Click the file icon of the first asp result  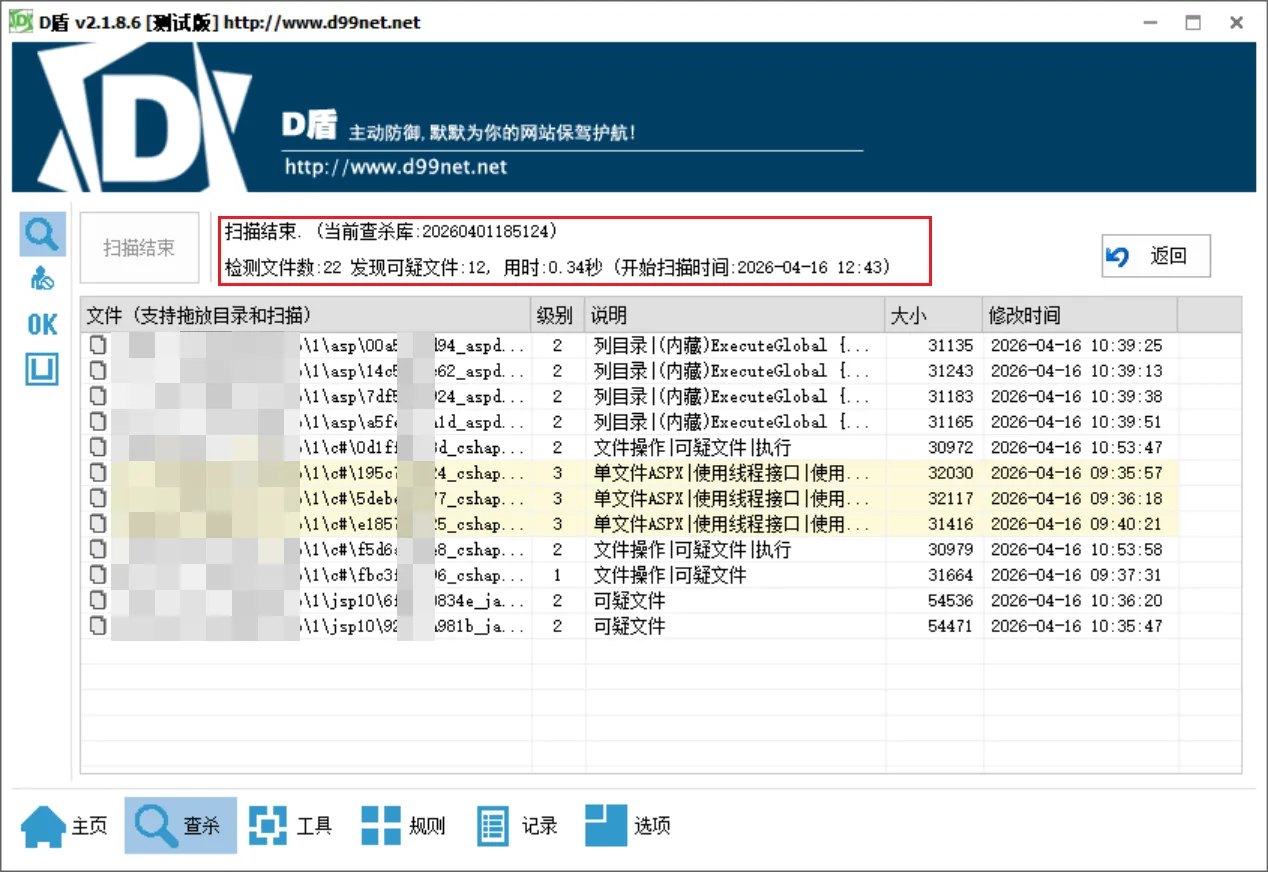click(x=97, y=344)
